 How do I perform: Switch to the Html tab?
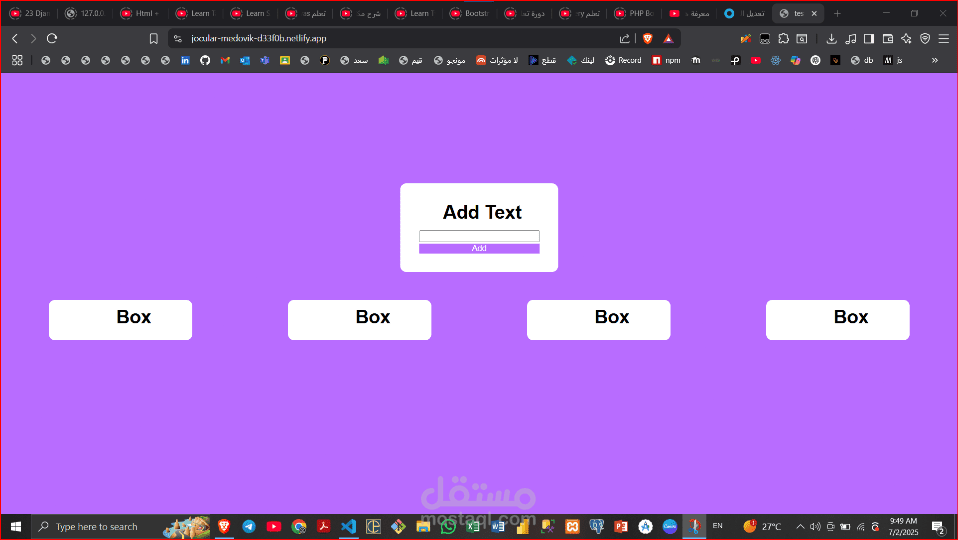coord(140,13)
